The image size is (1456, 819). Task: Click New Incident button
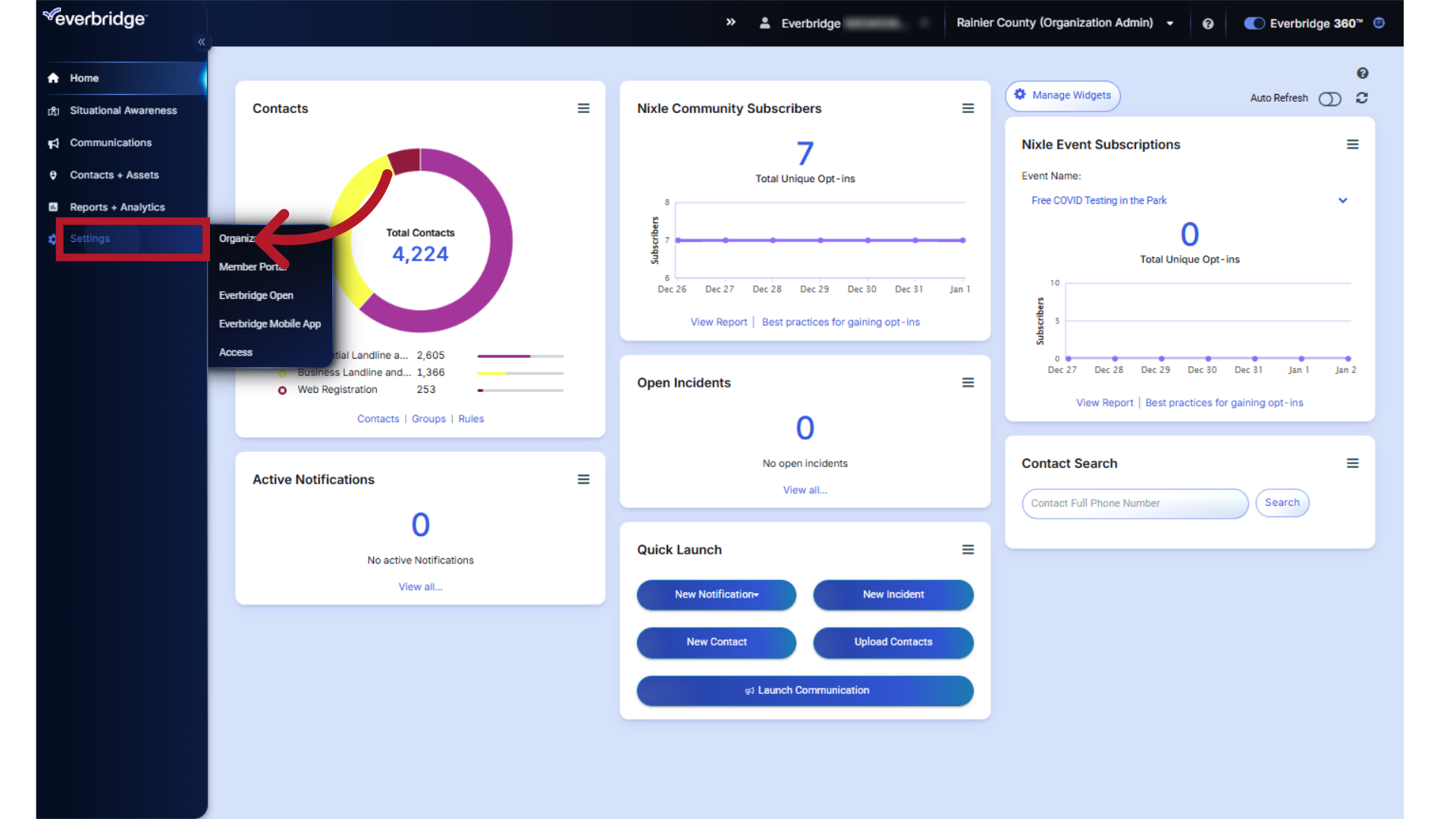click(893, 595)
